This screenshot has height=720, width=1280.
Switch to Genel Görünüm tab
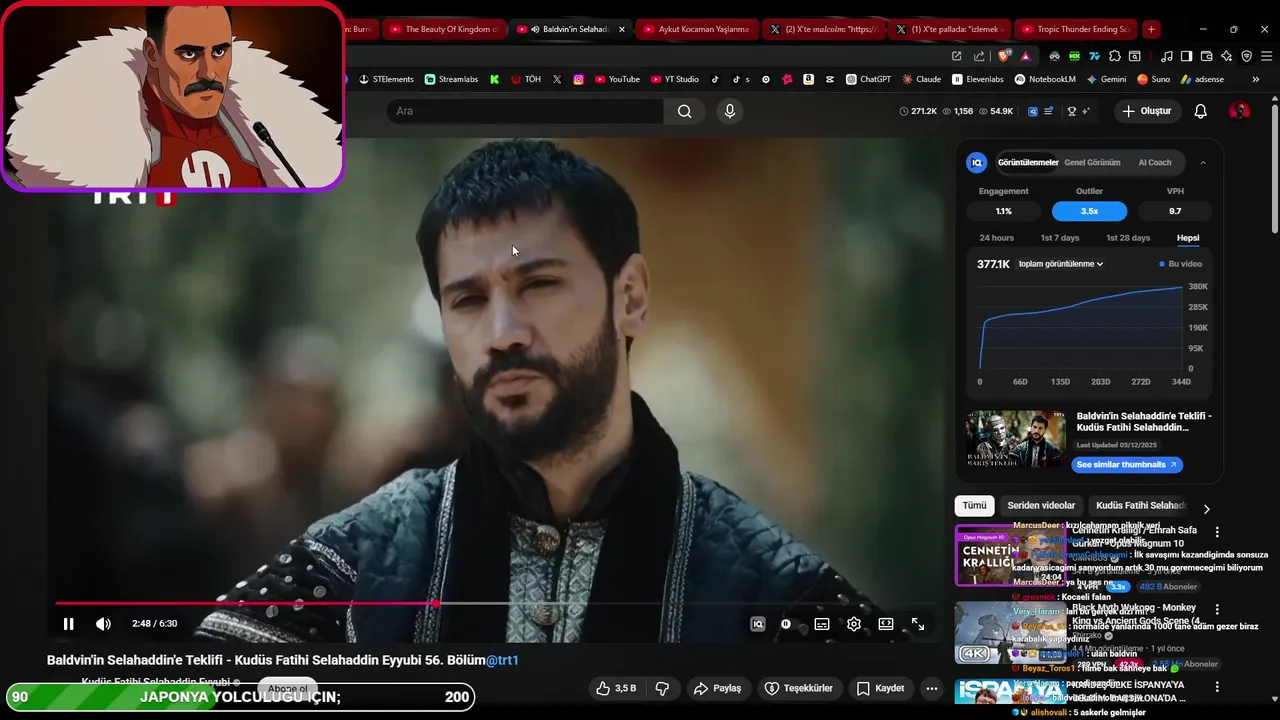click(1092, 162)
